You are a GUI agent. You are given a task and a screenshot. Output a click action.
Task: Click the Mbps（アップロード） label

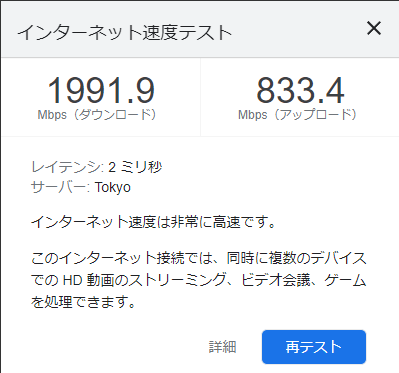point(298,115)
